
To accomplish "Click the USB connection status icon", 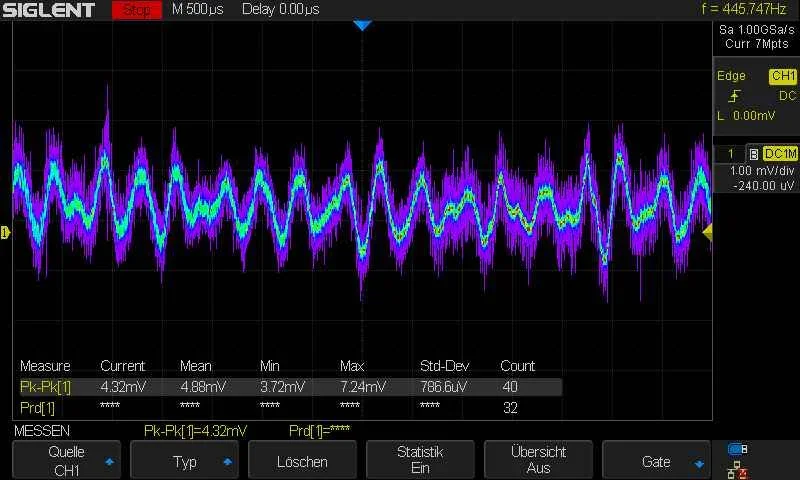I will pos(738,449).
